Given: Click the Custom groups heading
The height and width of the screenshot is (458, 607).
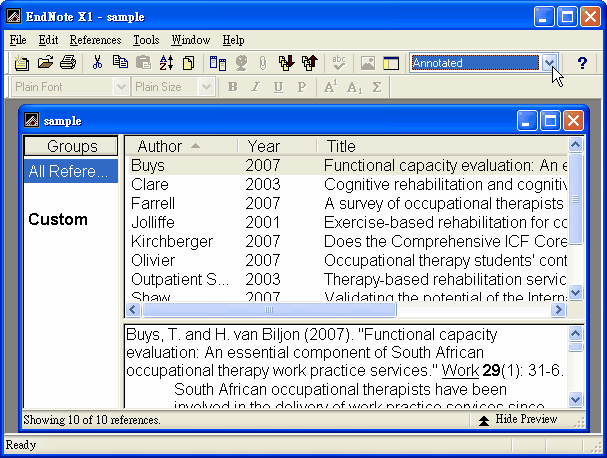Looking at the screenshot, I should 58,219.
